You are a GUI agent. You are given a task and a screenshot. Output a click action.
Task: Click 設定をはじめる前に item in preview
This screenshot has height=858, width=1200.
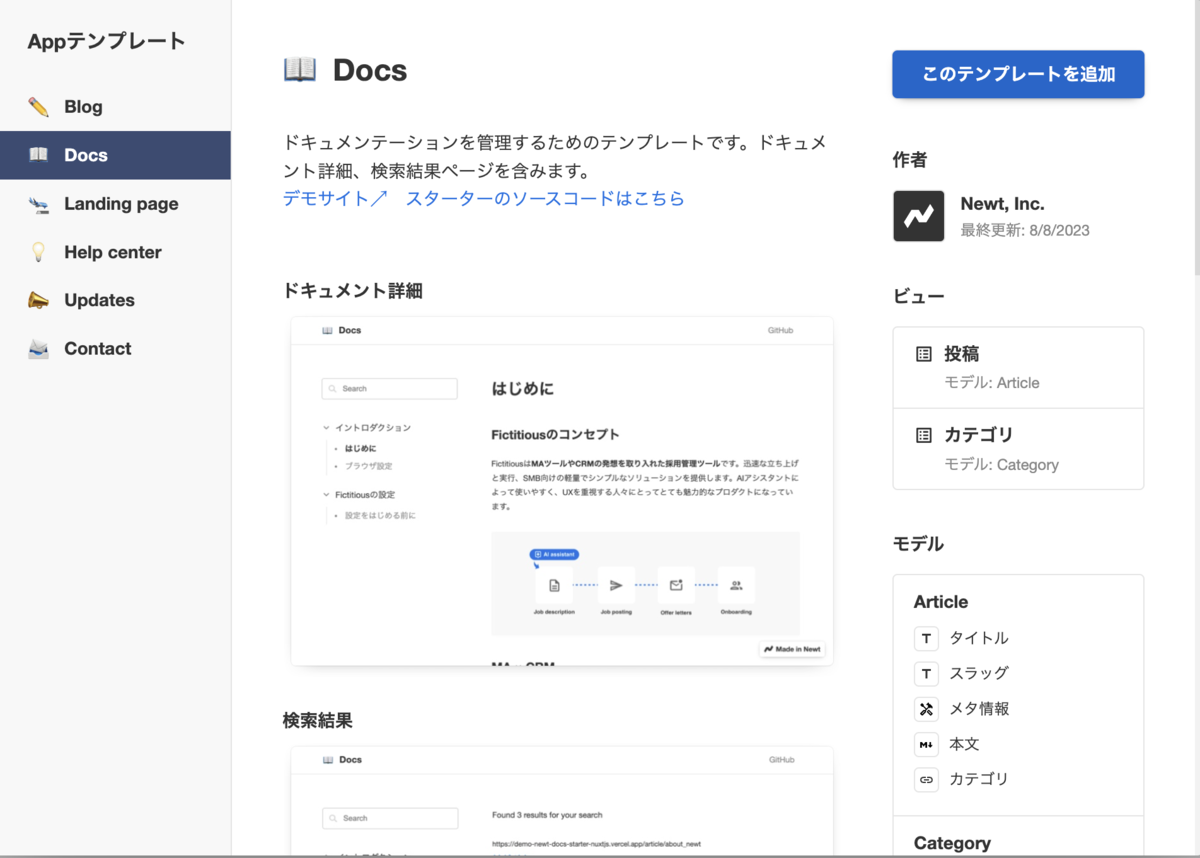(380, 516)
